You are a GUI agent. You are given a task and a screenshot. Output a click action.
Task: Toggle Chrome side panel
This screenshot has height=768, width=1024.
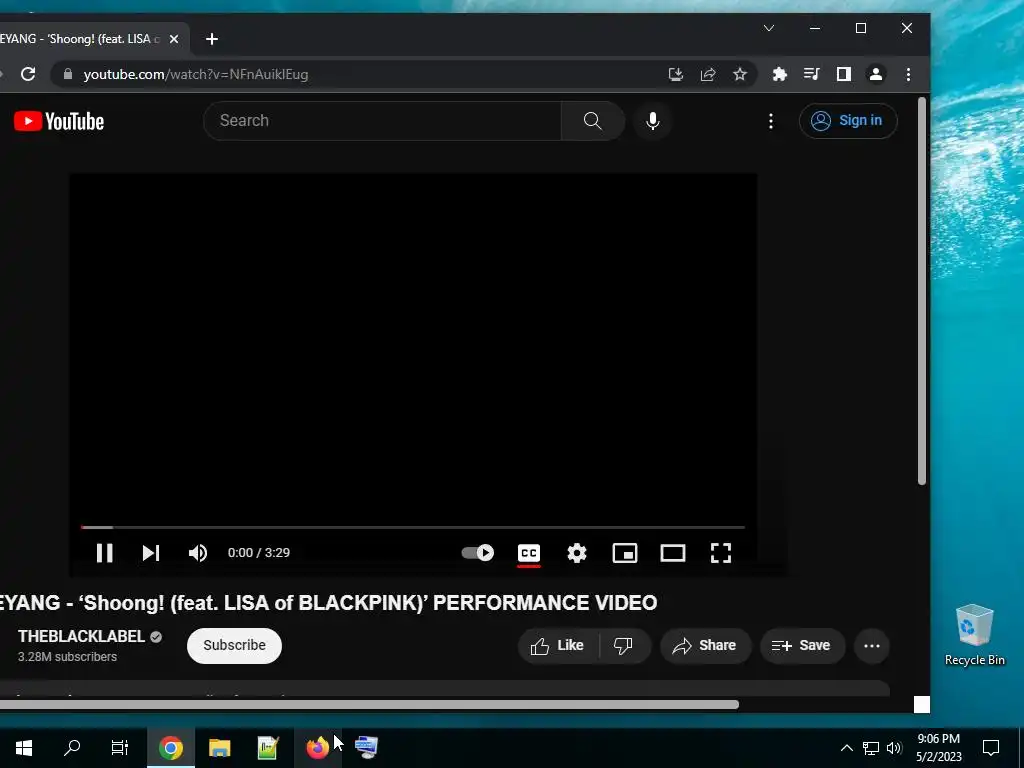(844, 74)
